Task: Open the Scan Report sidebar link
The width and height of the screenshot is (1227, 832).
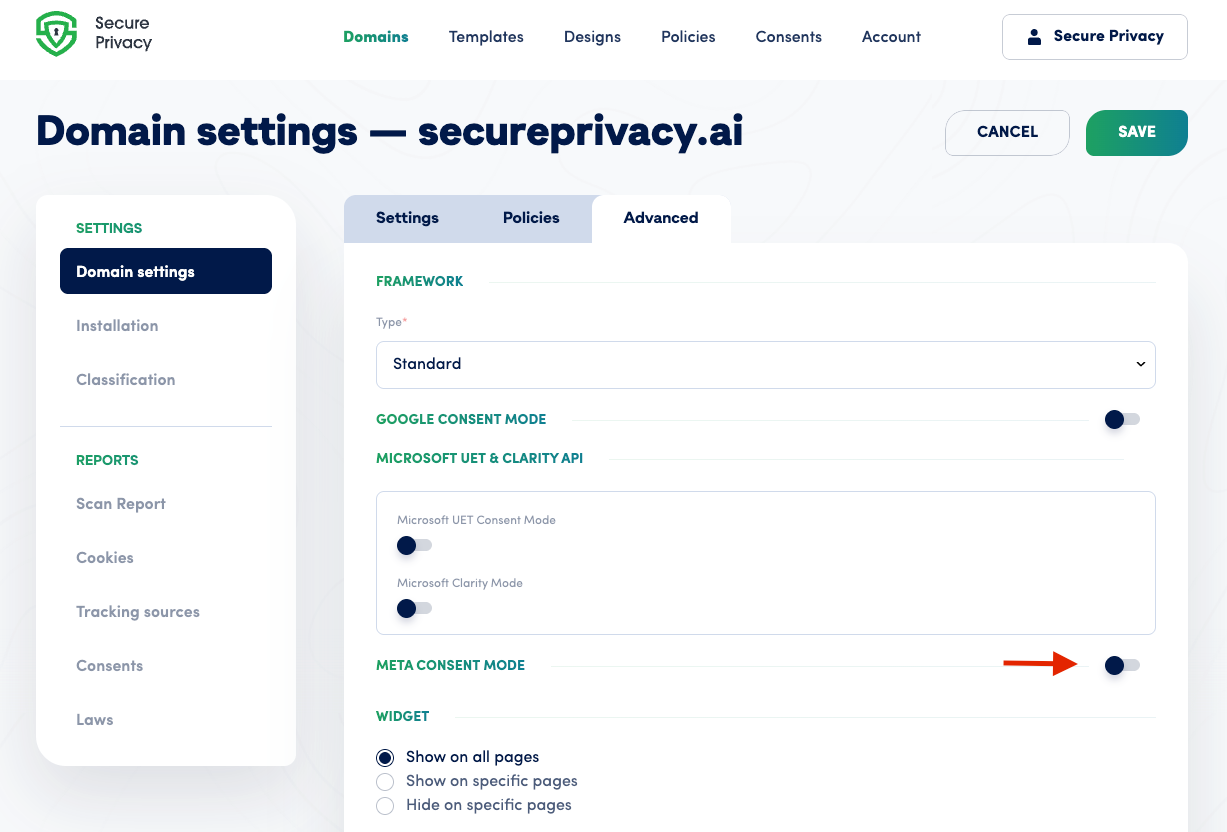Action: point(121,504)
